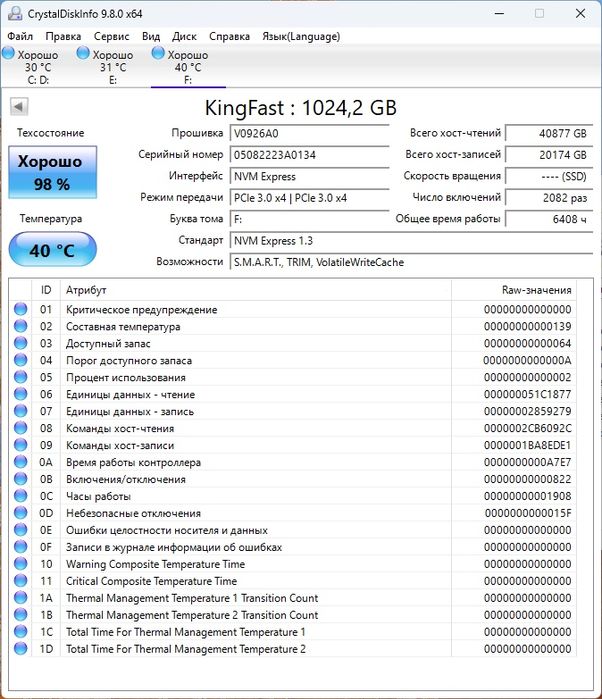Screen dimensions: 602x699
Task: Select Total Time For Thermal Management Temperature 1
Action: point(293,632)
